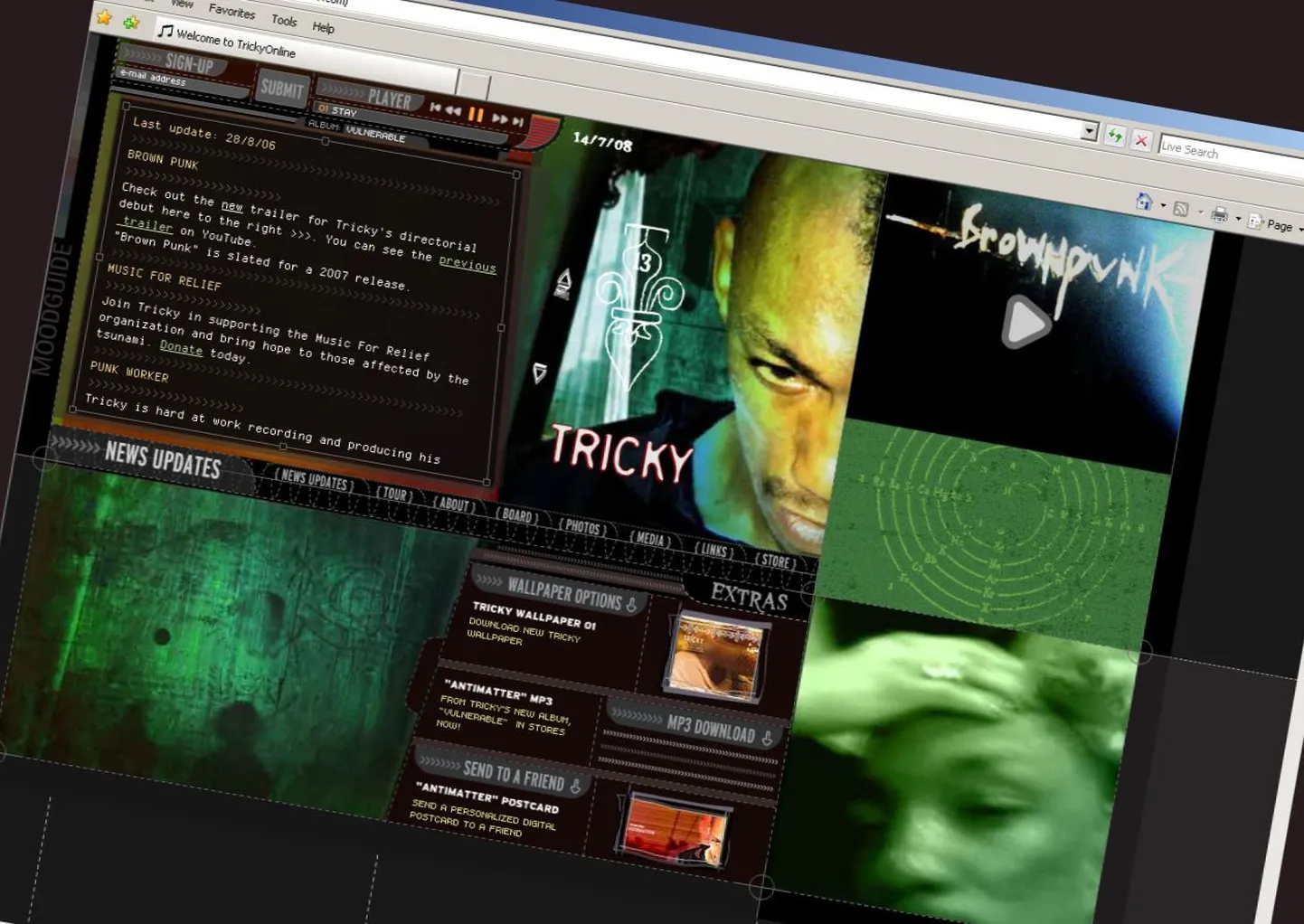The width and height of the screenshot is (1304, 924).
Task: Click the 'Last update: 28/8/06' text
Action: [x=203, y=133]
